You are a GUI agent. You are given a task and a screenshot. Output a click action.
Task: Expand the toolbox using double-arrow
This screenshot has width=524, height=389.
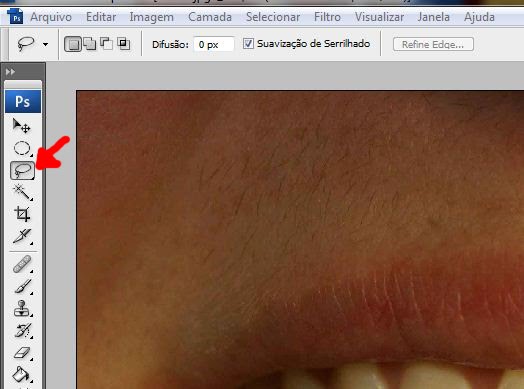tap(10, 72)
